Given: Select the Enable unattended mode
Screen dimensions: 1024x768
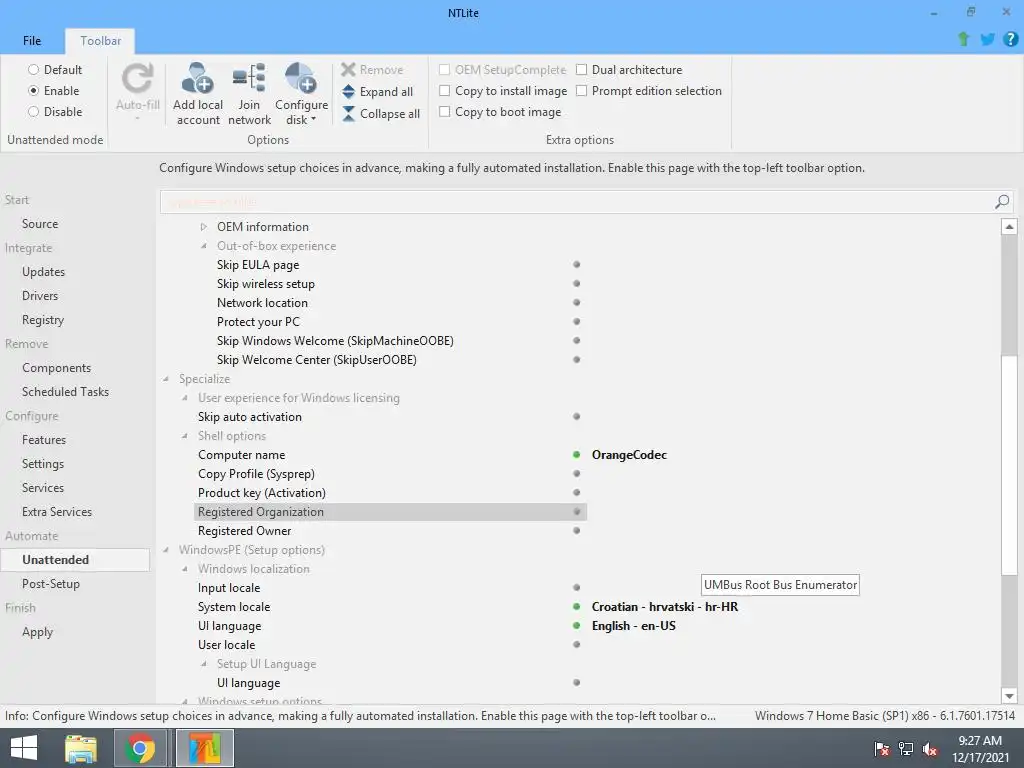Looking at the screenshot, I should click(x=33, y=91).
